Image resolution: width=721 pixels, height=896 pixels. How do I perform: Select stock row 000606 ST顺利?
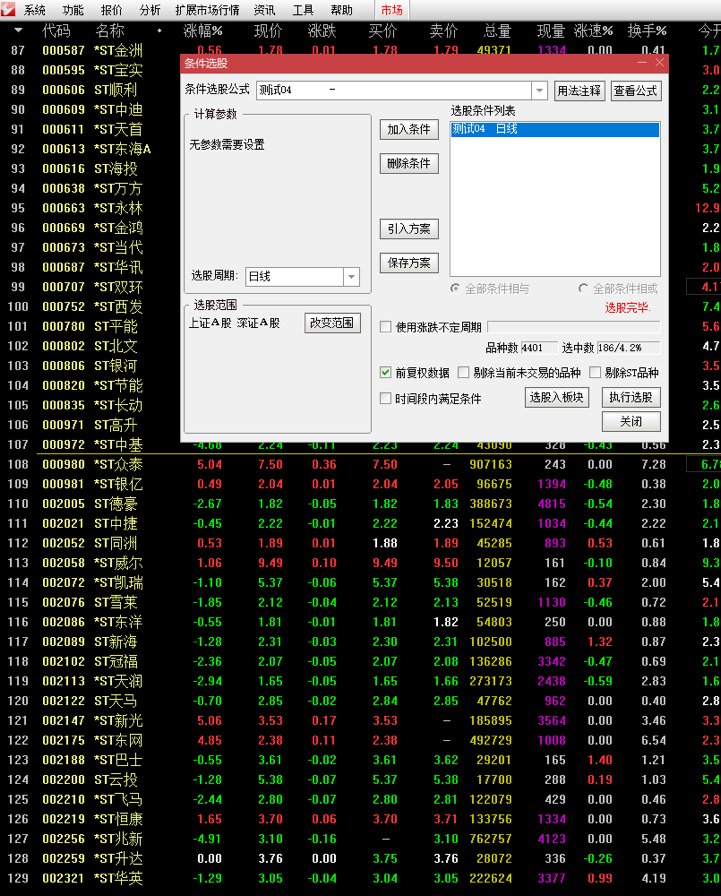click(x=91, y=90)
